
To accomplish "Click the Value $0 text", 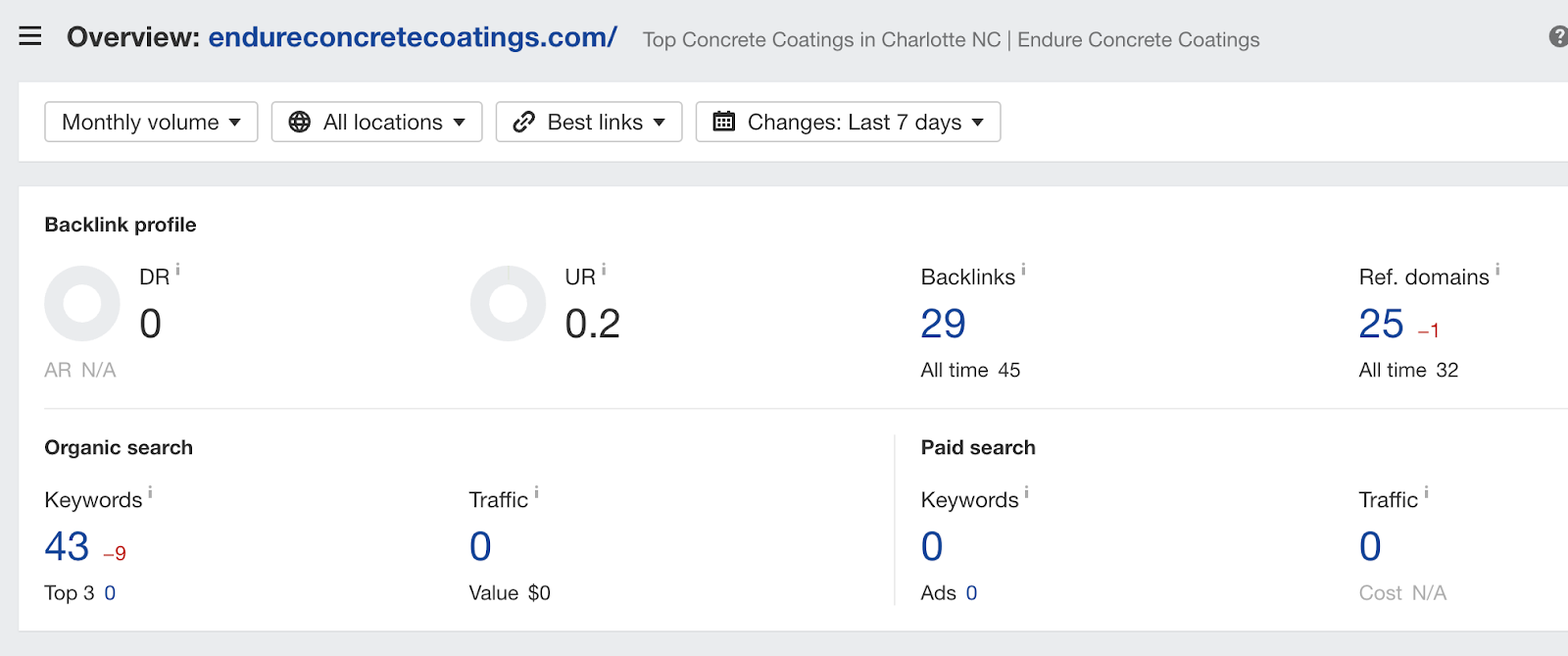I will [x=510, y=593].
